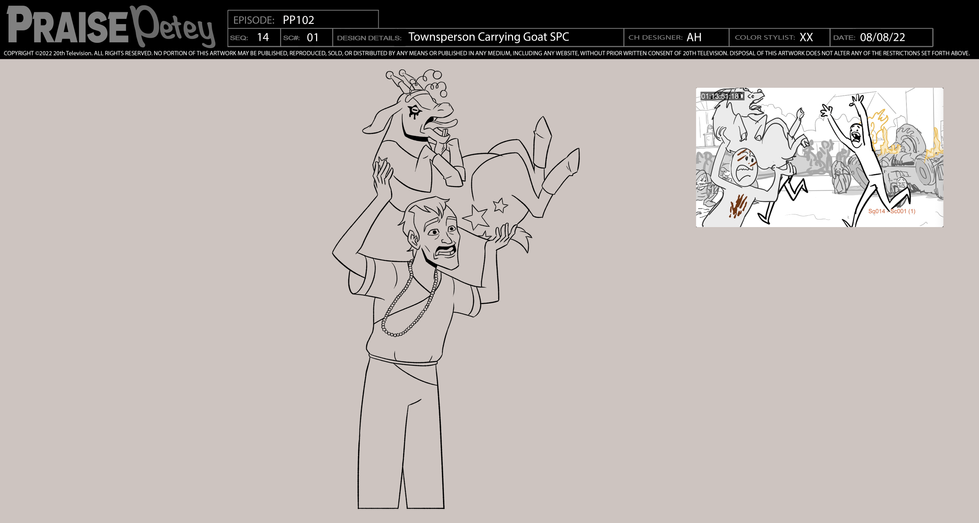Click the timecode overlay in storyboard thumbnail
The height and width of the screenshot is (523, 979).
pyautogui.click(x=722, y=96)
